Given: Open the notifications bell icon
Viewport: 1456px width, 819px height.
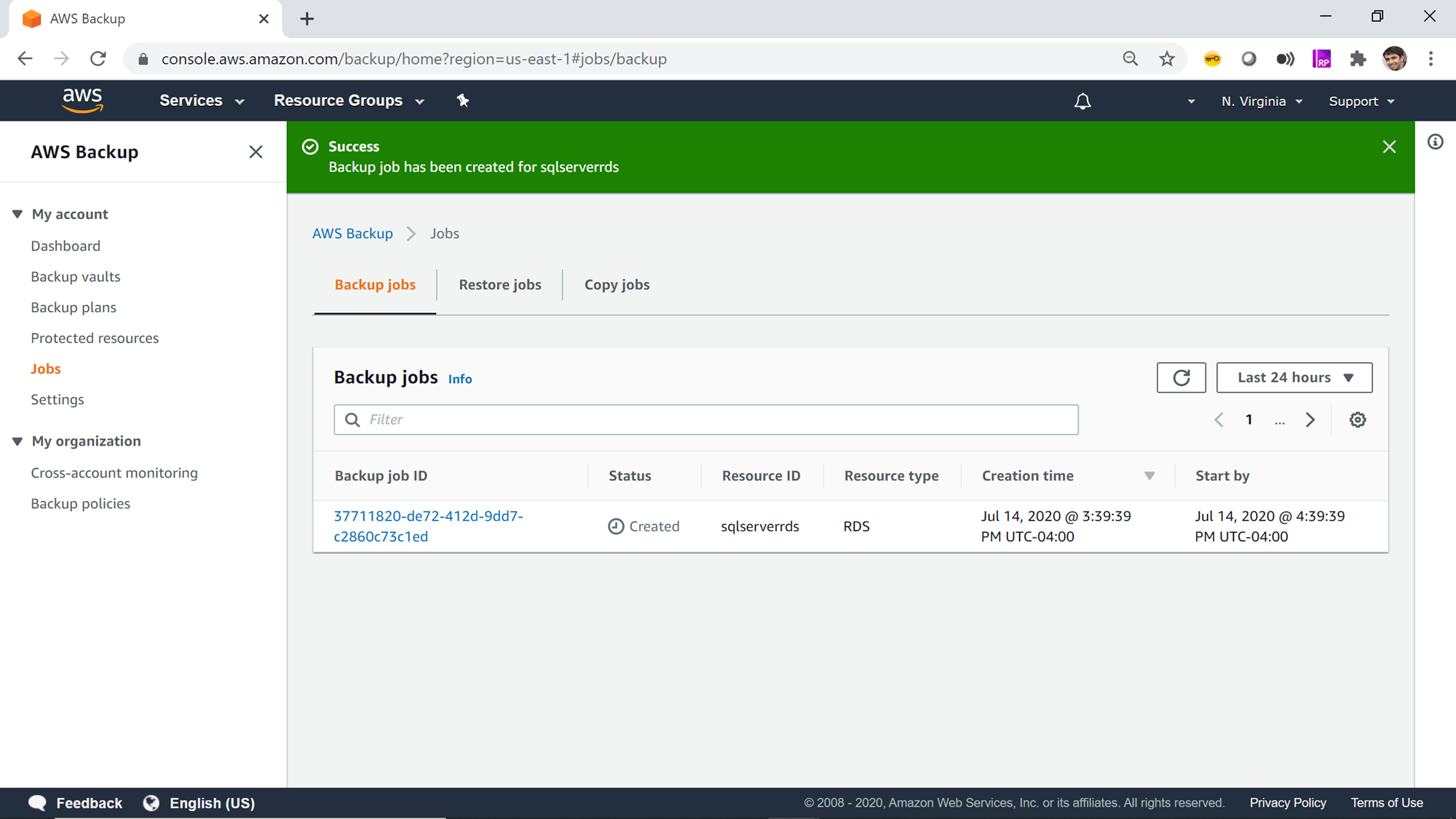Looking at the screenshot, I should tap(1083, 101).
